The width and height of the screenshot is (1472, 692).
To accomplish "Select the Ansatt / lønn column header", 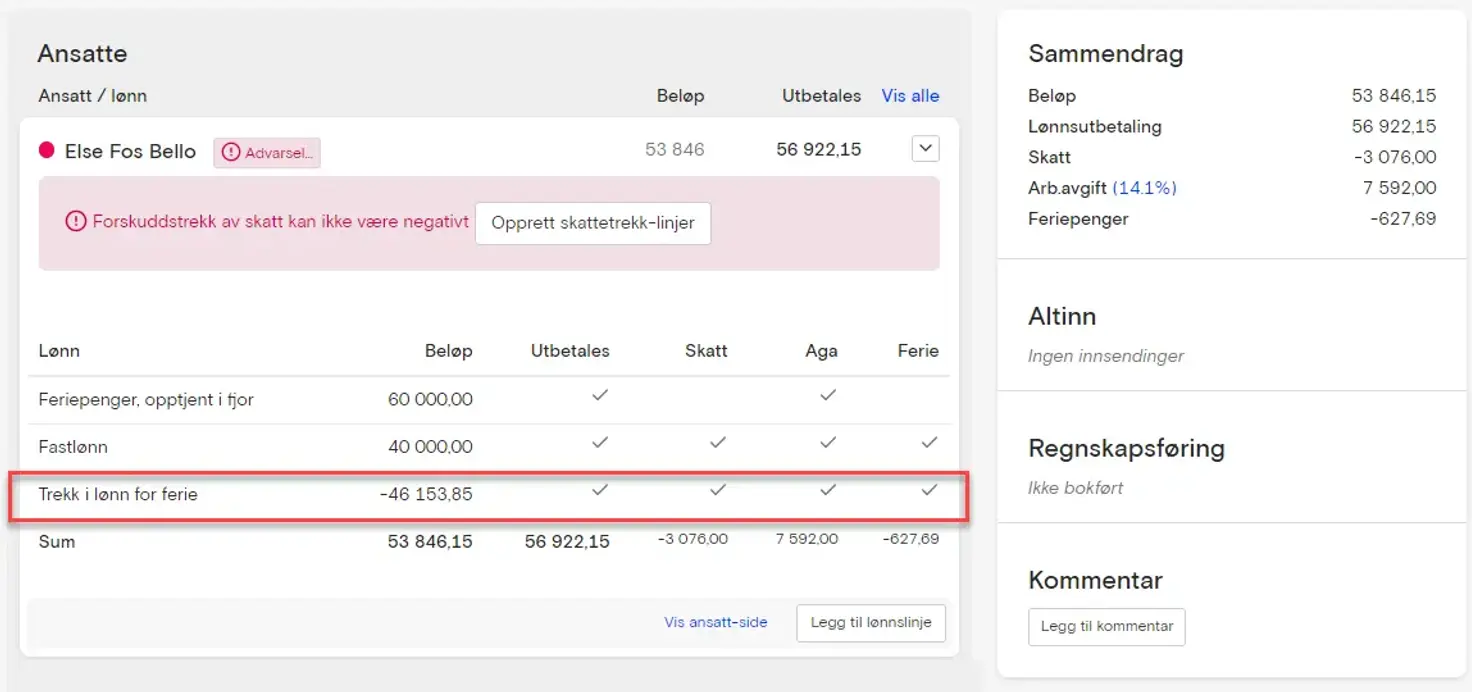I will pyautogui.click(x=92, y=96).
